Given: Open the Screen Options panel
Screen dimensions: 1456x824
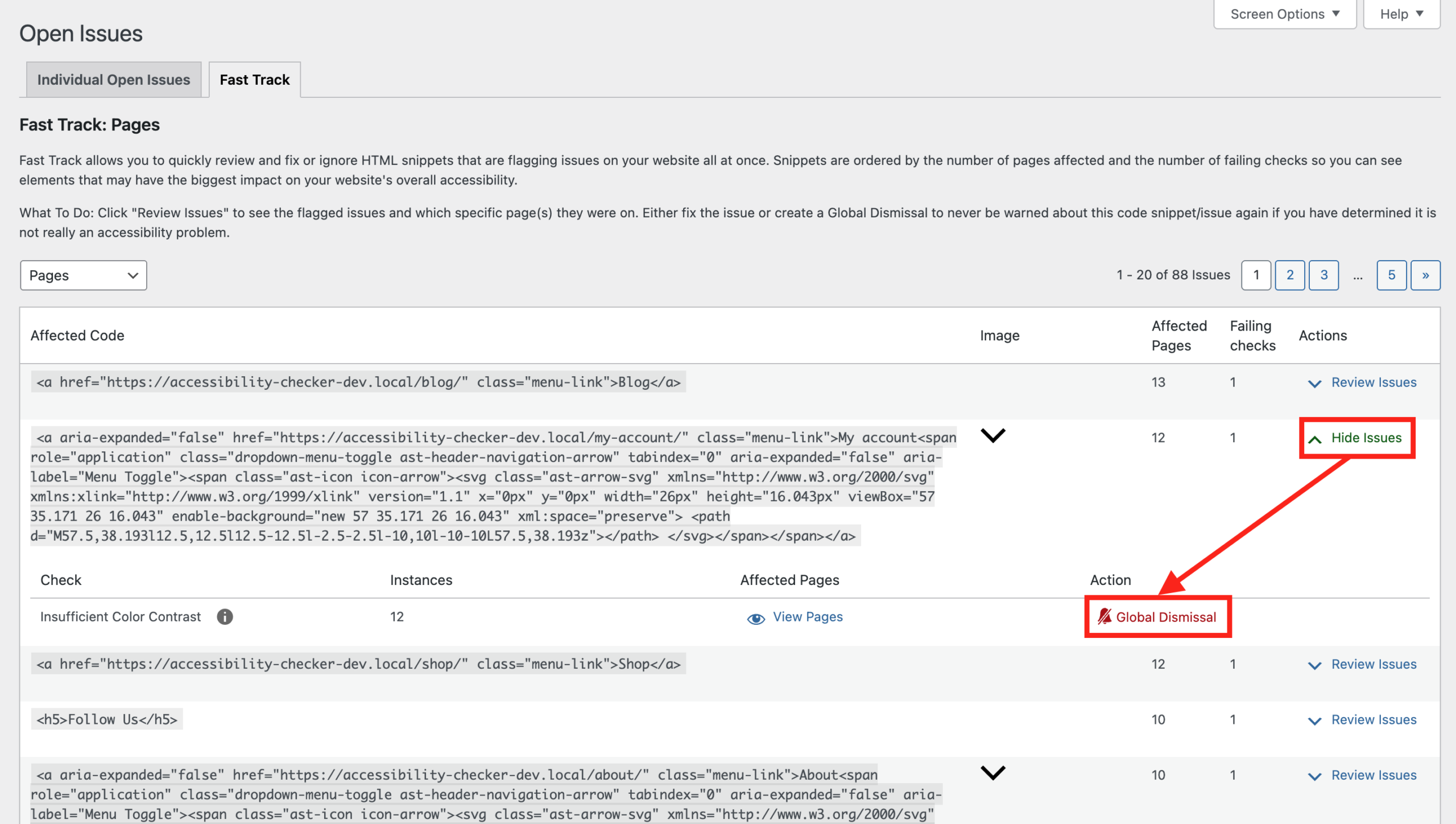Looking at the screenshot, I should (1284, 14).
